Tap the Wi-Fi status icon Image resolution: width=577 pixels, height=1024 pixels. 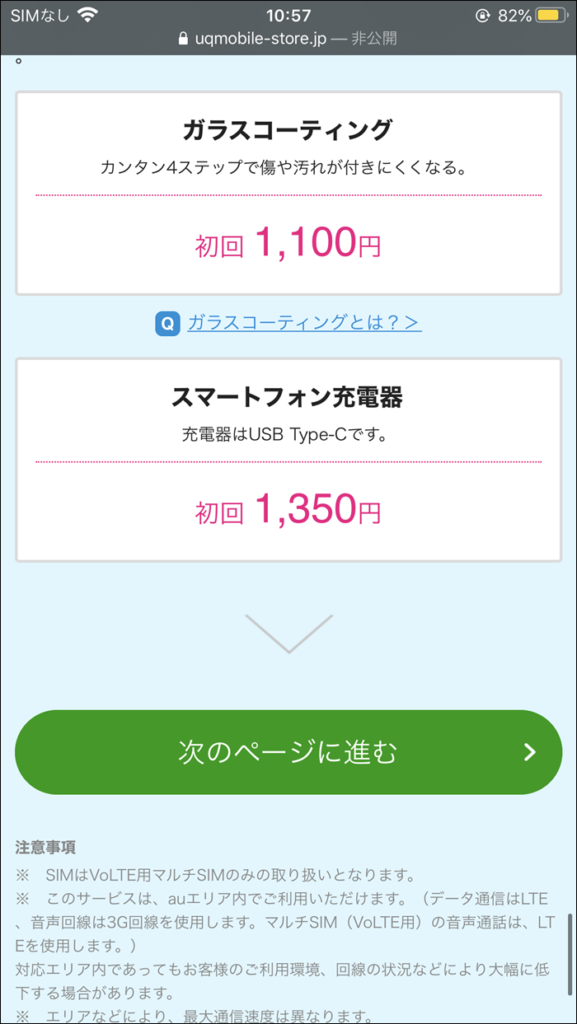tap(86, 15)
